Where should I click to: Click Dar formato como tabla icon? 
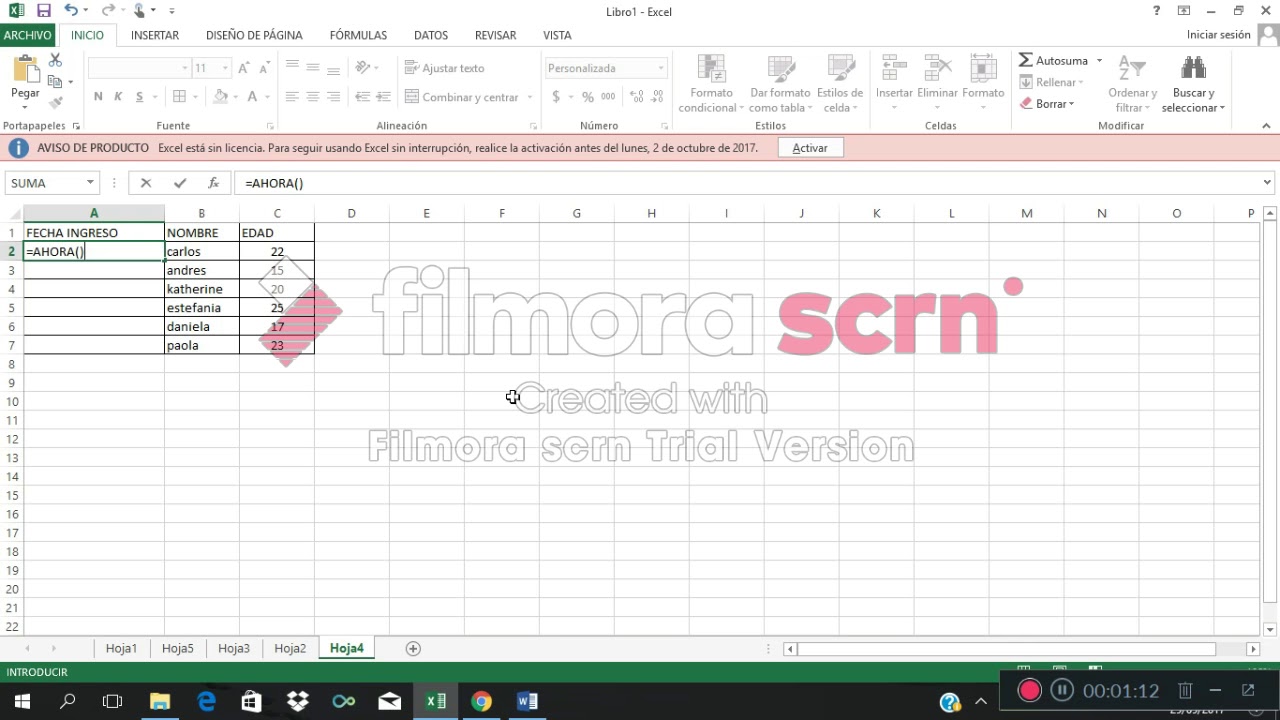coord(781,68)
